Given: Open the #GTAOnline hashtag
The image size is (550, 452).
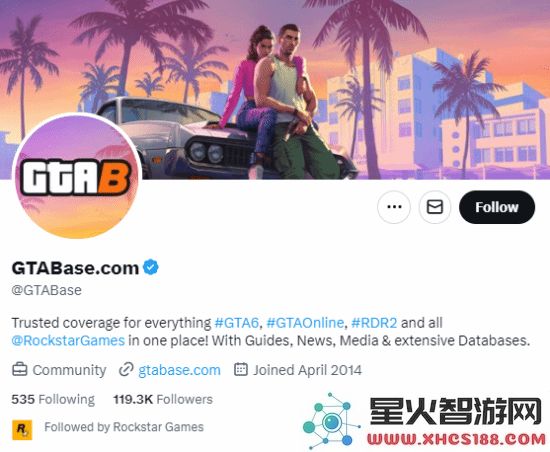Looking at the screenshot, I should coord(305,323).
